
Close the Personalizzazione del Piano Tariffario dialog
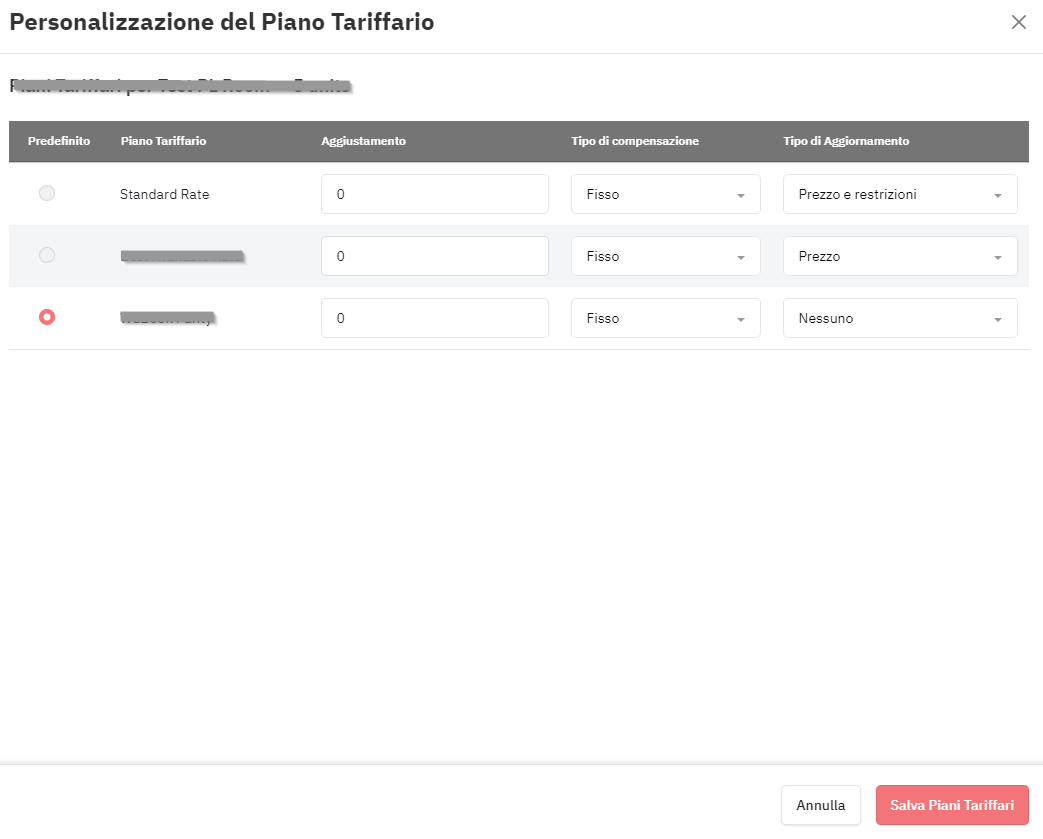coord(1018,22)
